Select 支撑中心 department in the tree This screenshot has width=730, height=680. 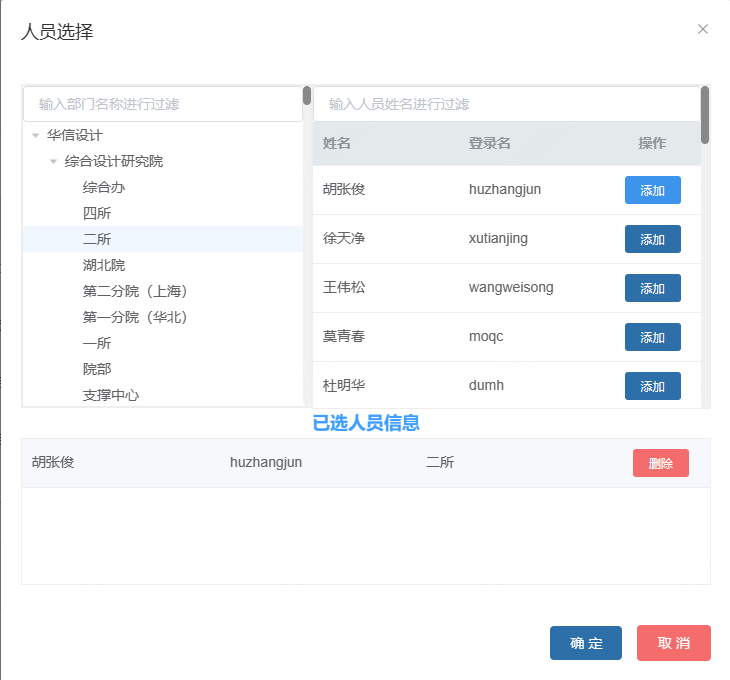(x=111, y=395)
